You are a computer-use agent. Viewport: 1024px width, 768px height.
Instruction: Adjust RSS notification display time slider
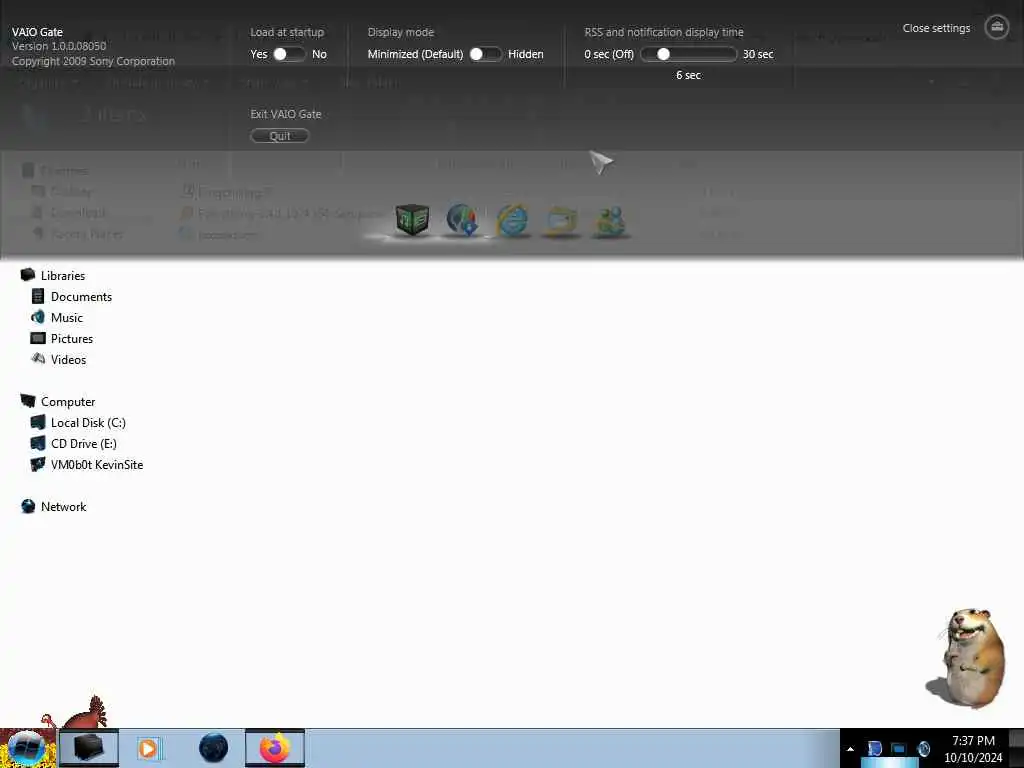click(x=688, y=54)
